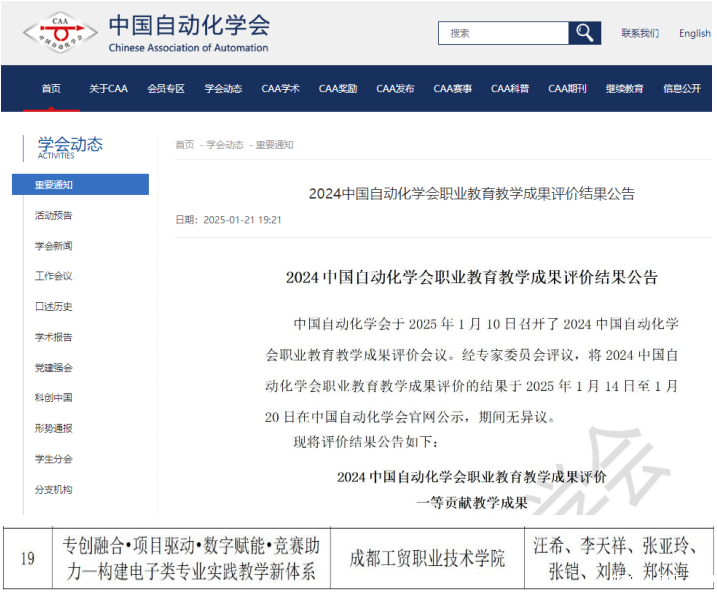717x594 pixels.
Task: Select 口述历史 in the sidebar
Action: pyautogui.click(x=54, y=306)
